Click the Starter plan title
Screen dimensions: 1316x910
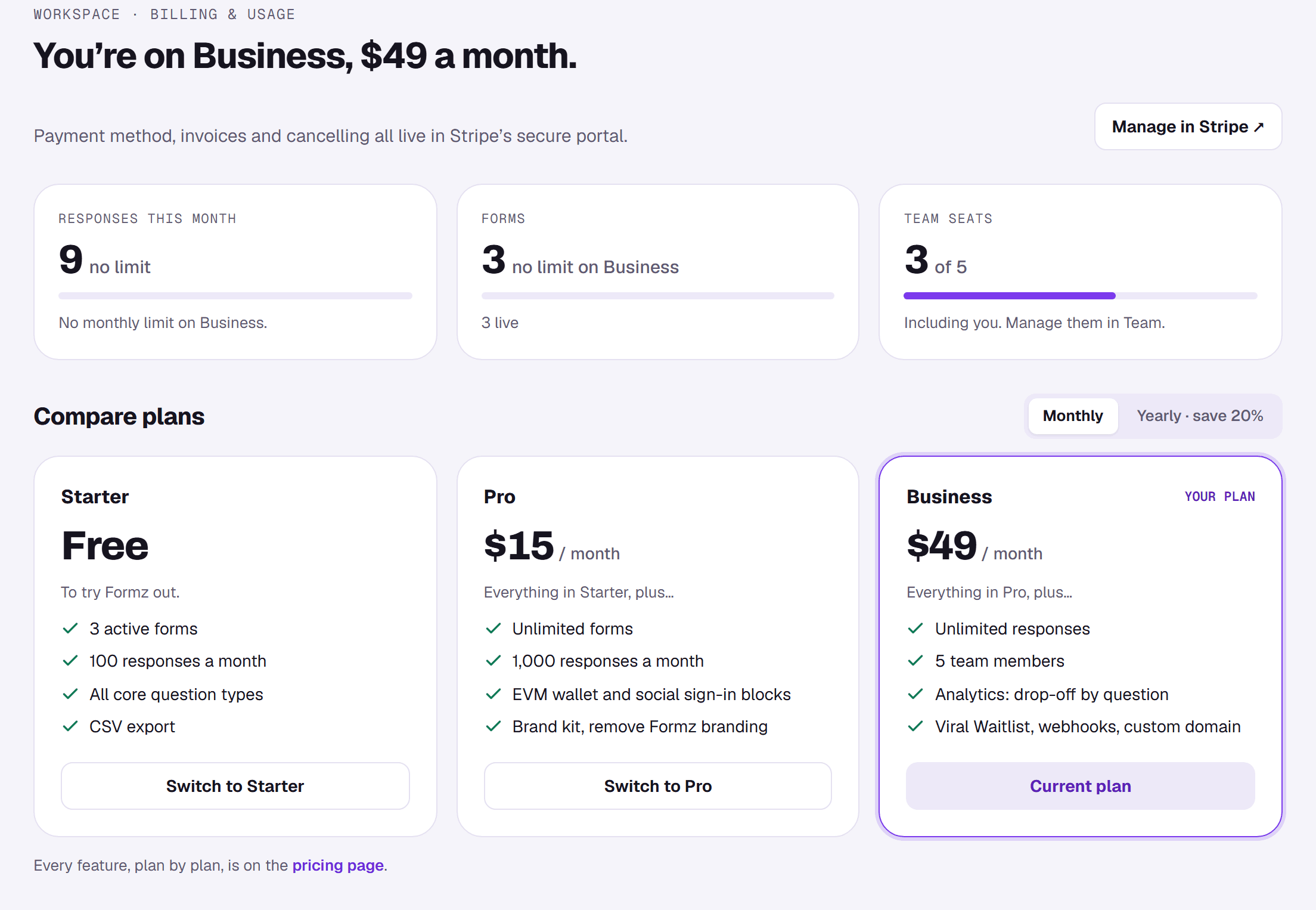tap(95, 497)
